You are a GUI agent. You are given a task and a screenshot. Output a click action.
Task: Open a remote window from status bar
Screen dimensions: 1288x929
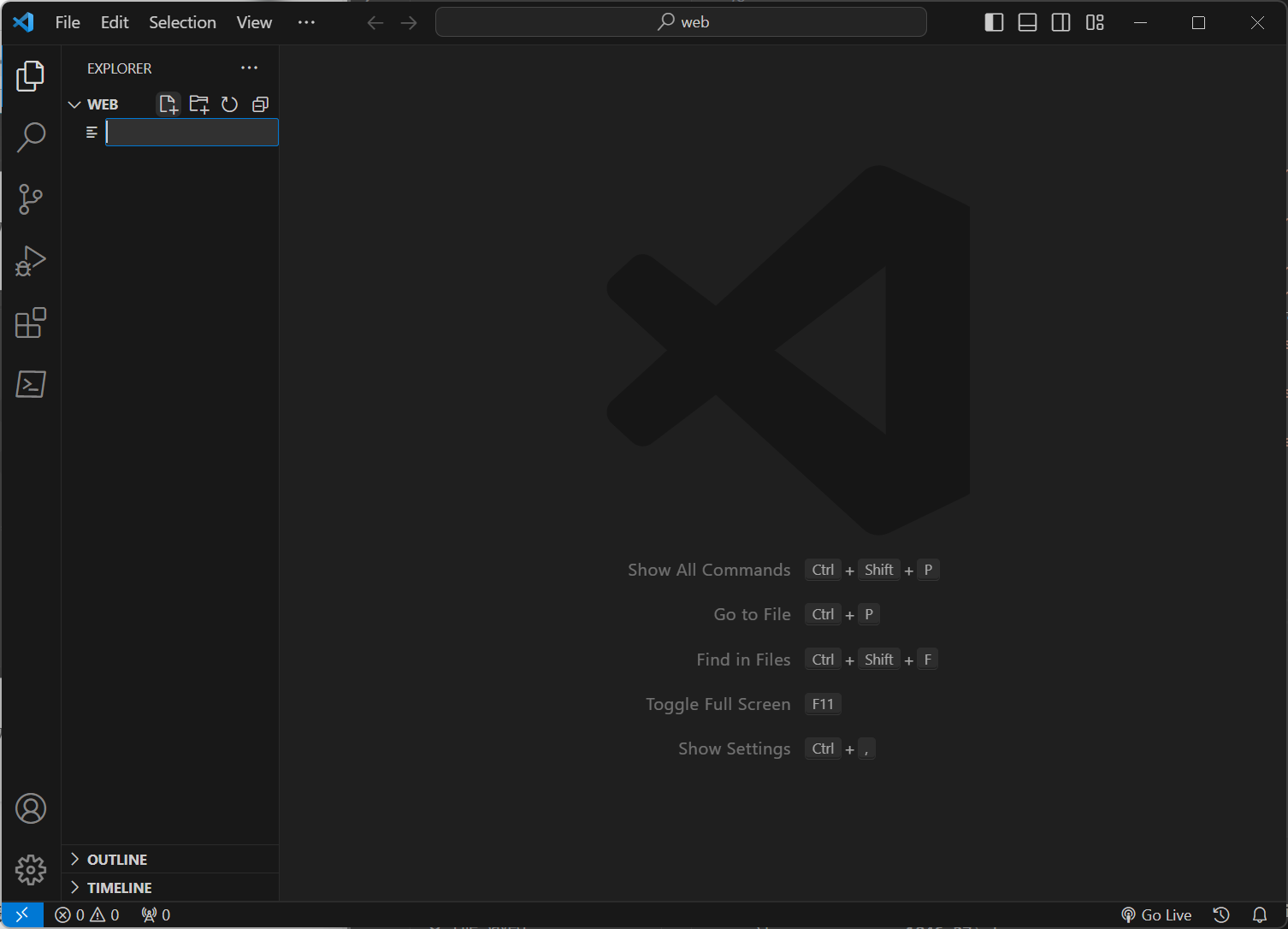tap(22, 914)
